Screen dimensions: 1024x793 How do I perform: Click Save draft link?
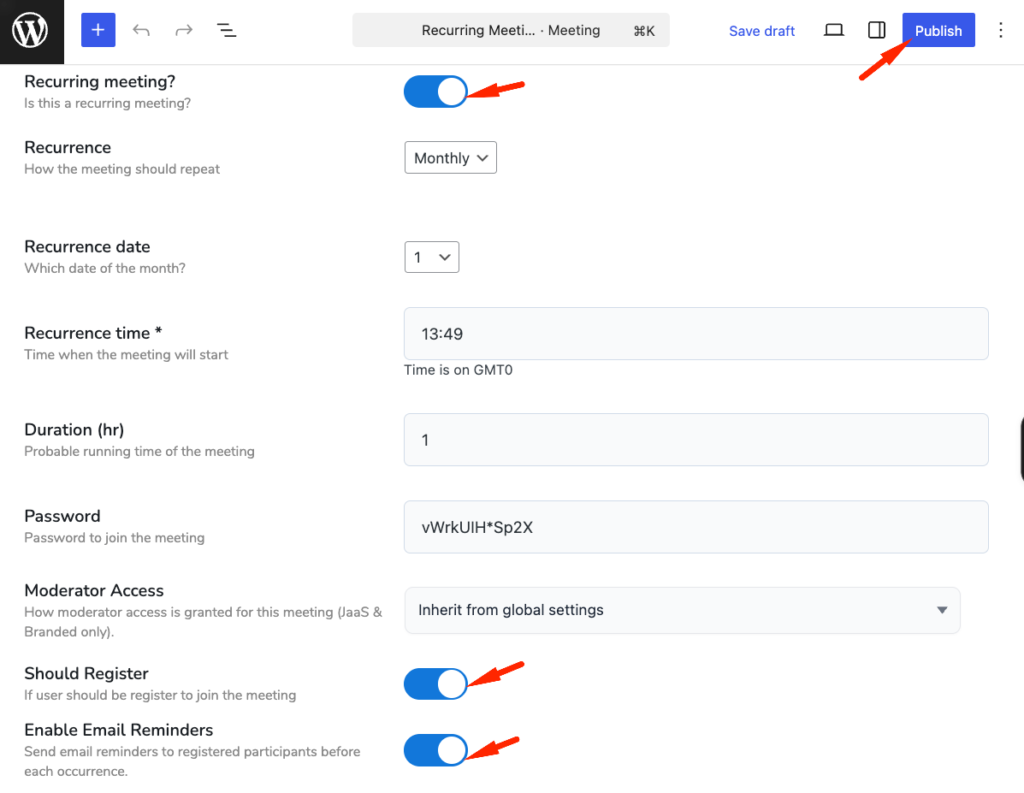click(x=761, y=31)
